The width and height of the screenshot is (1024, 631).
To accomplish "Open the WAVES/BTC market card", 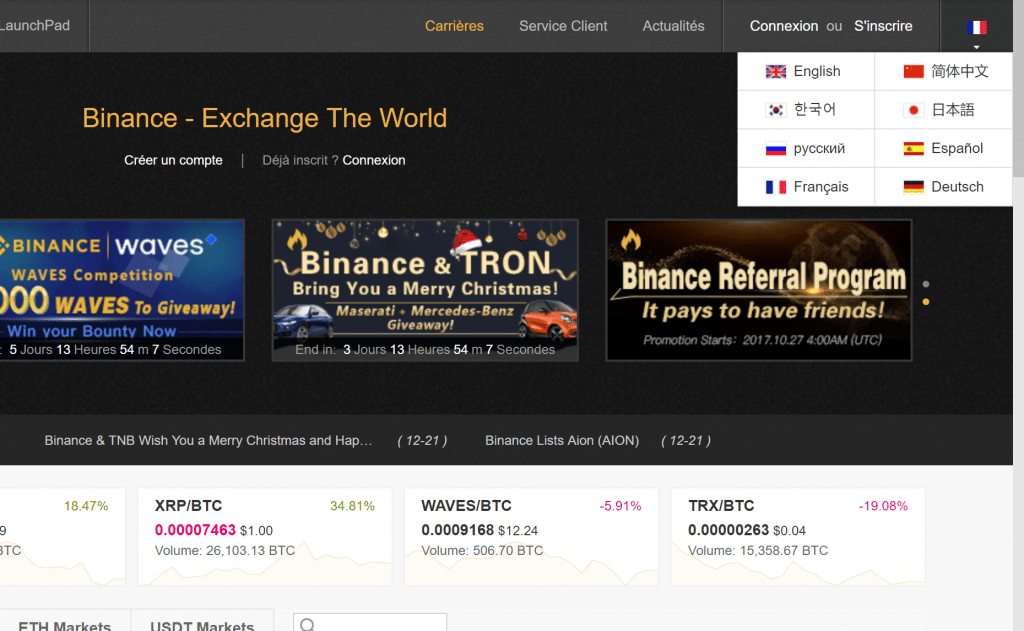I will point(531,536).
